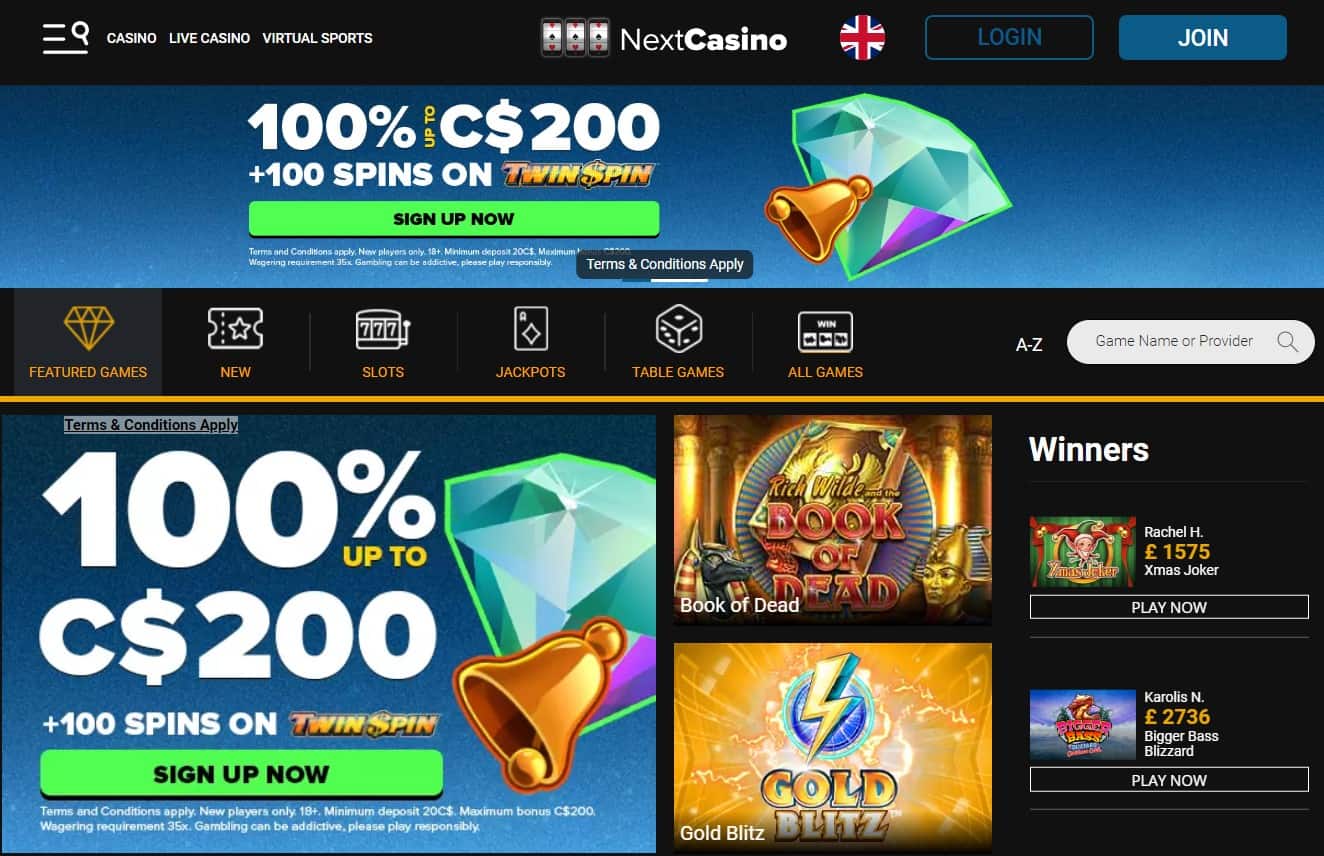1324x856 pixels.
Task: Open Table Games dice icon
Action: point(678,328)
